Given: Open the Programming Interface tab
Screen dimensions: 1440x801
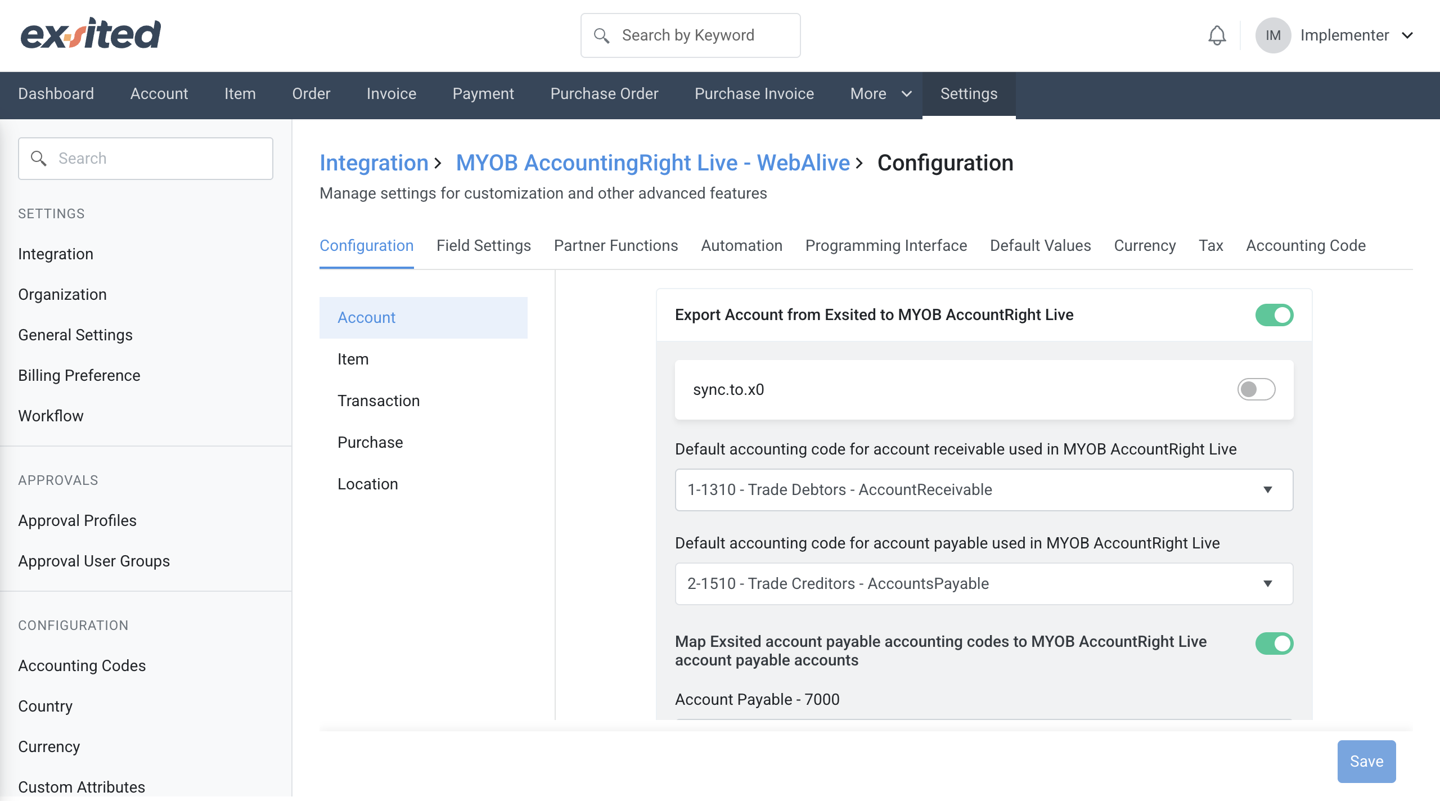Looking at the screenshot, I should coord(886,246).
